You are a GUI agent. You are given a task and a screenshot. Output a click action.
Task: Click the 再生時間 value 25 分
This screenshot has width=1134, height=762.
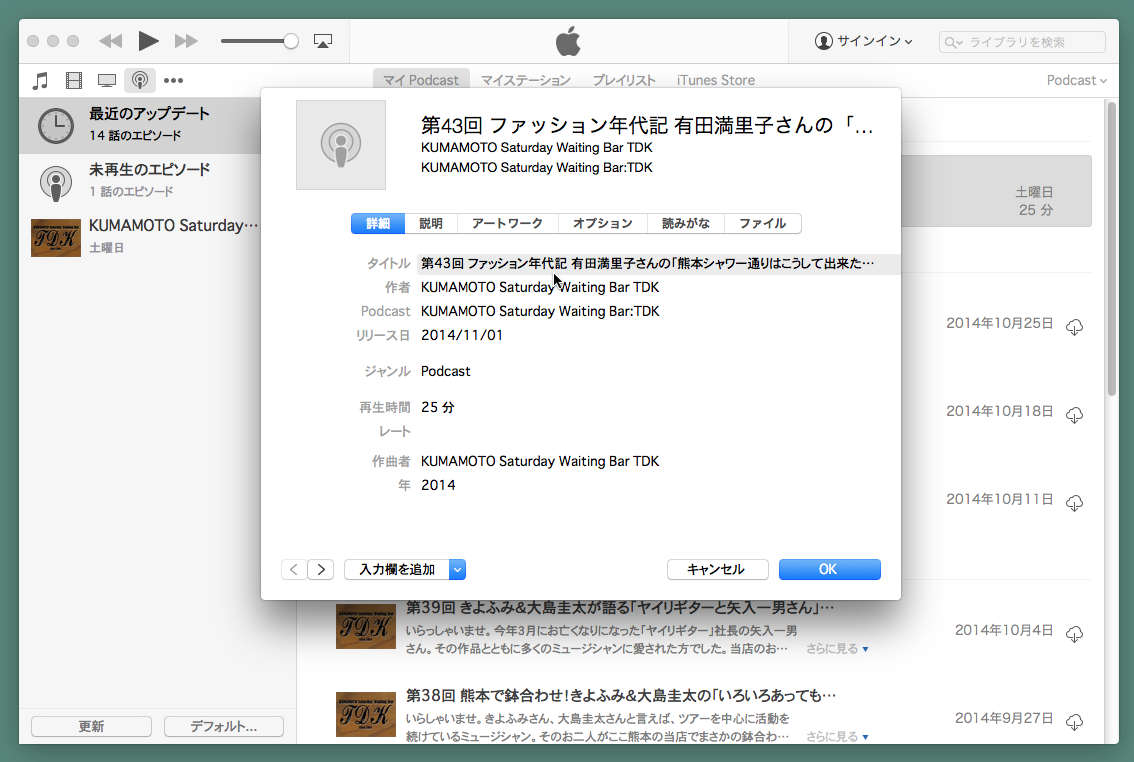pos(438,407)
